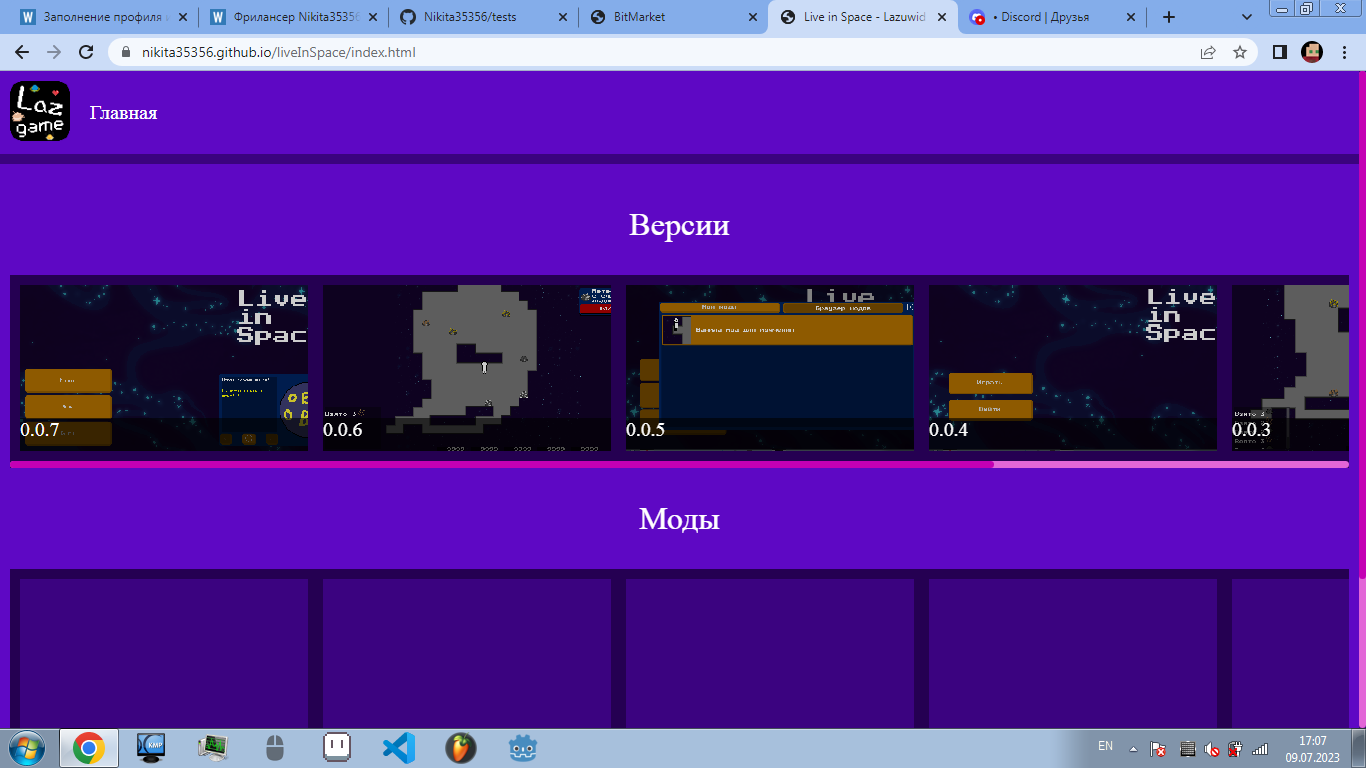Click the Laz game logo
The image size is (1366, 768).
click(x=40, y=111)
